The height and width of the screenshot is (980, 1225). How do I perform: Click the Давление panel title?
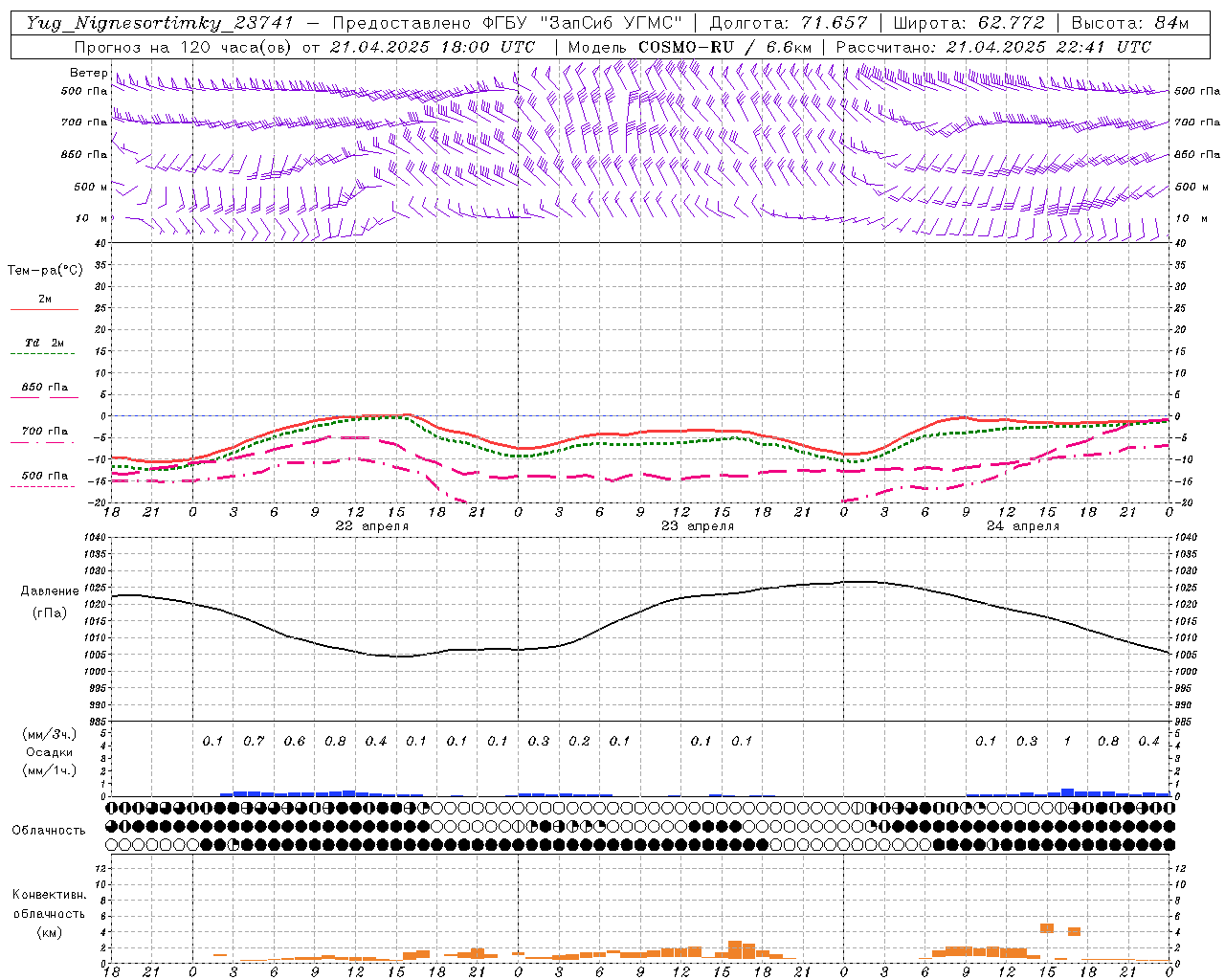[x=50, y=591]
